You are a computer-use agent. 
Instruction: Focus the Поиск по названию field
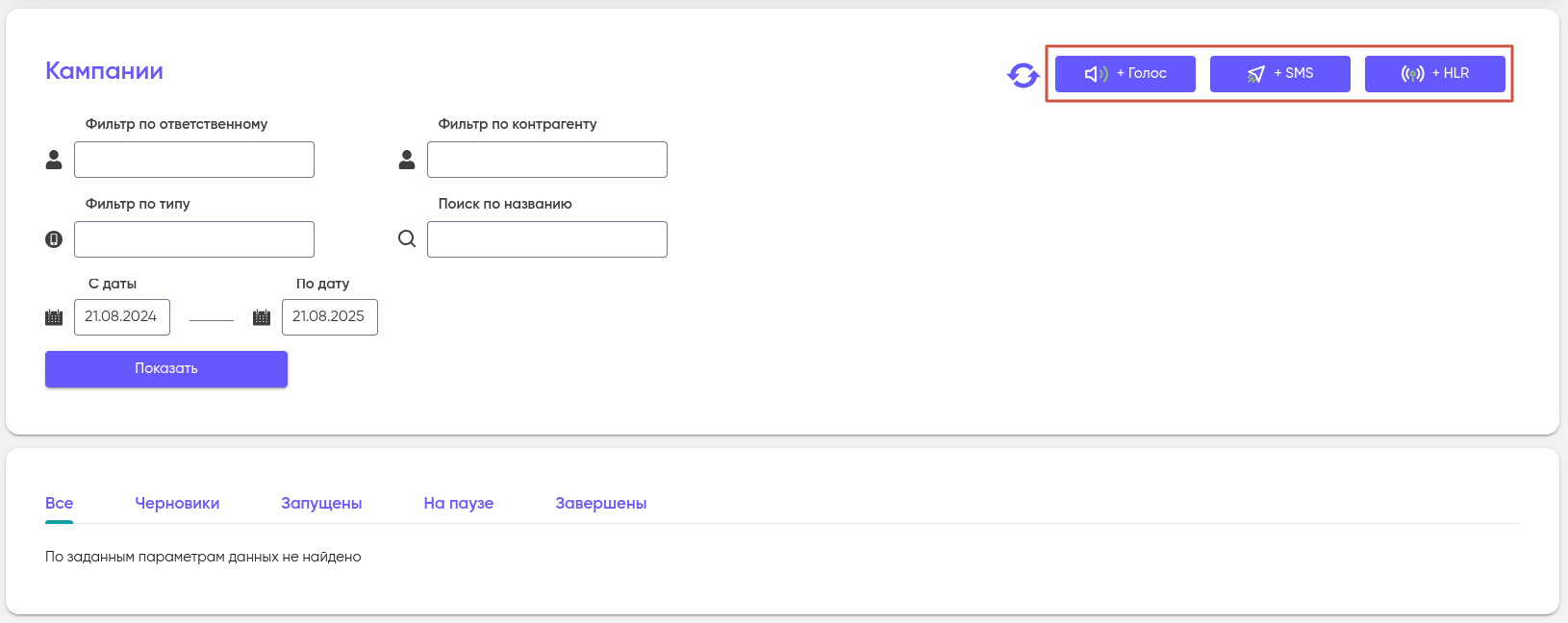click(x=546, y=239)
